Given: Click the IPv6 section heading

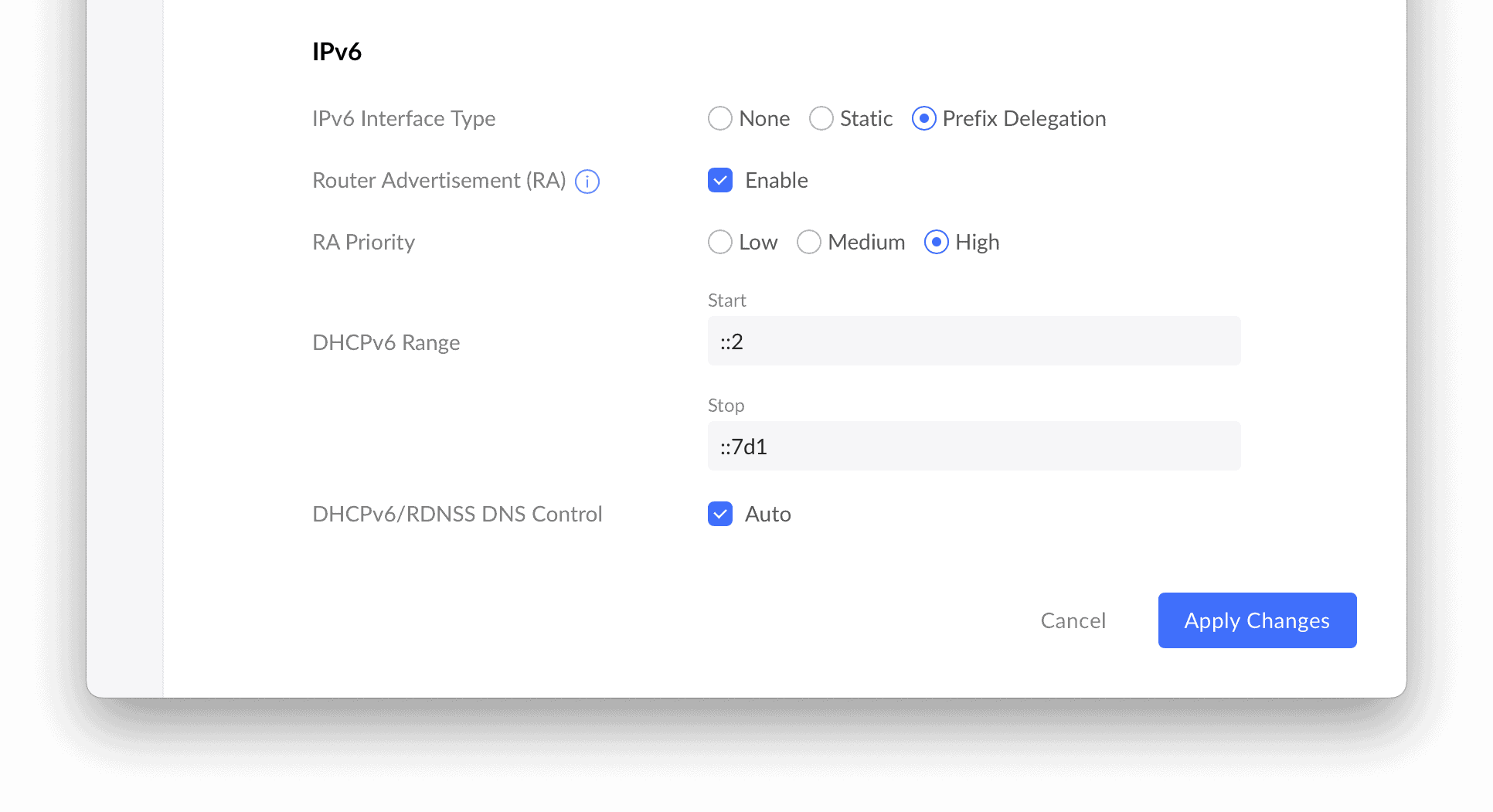Looking at the screenshot, I should tap(337, 52).
